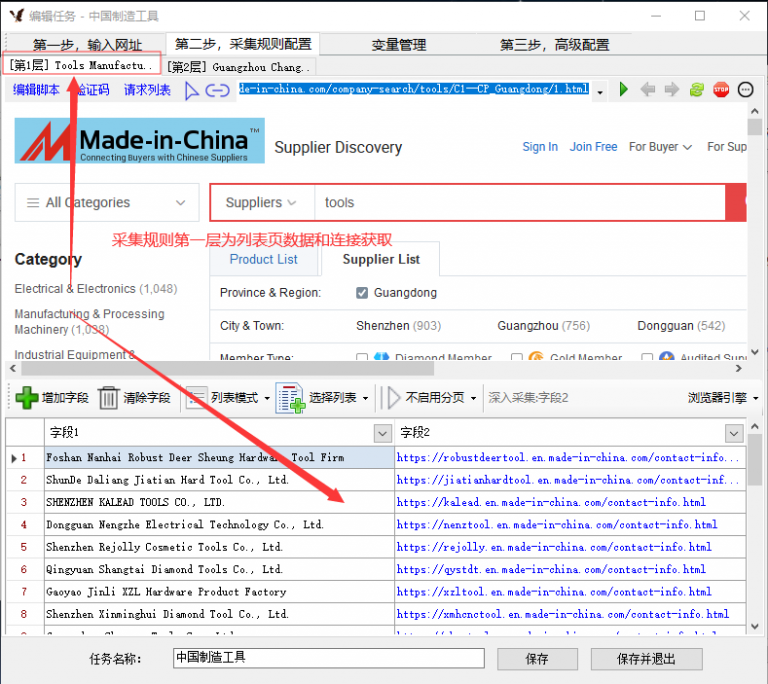Open the Supplier List tab
The width and height of the screenshot is (768, 684).
381,260
